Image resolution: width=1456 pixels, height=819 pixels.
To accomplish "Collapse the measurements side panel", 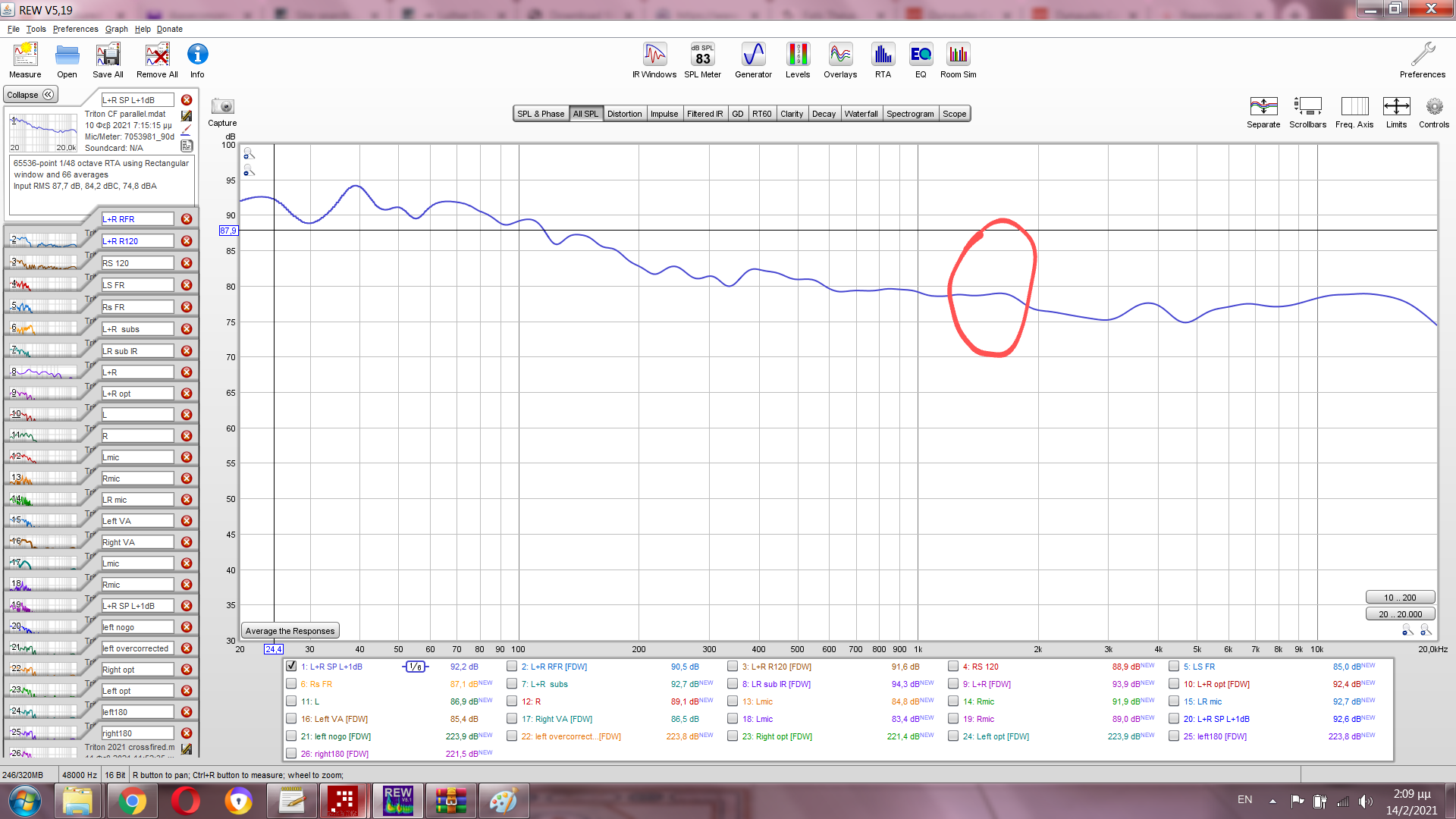I will [30, 95].
